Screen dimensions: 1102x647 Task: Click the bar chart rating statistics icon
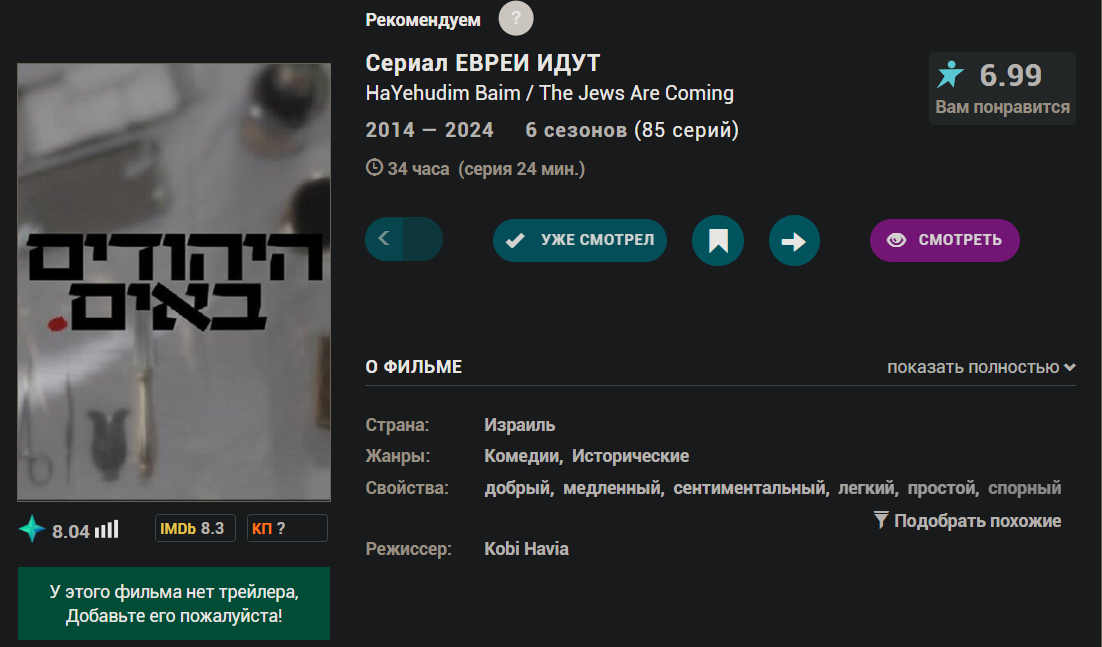pos(107,528)
